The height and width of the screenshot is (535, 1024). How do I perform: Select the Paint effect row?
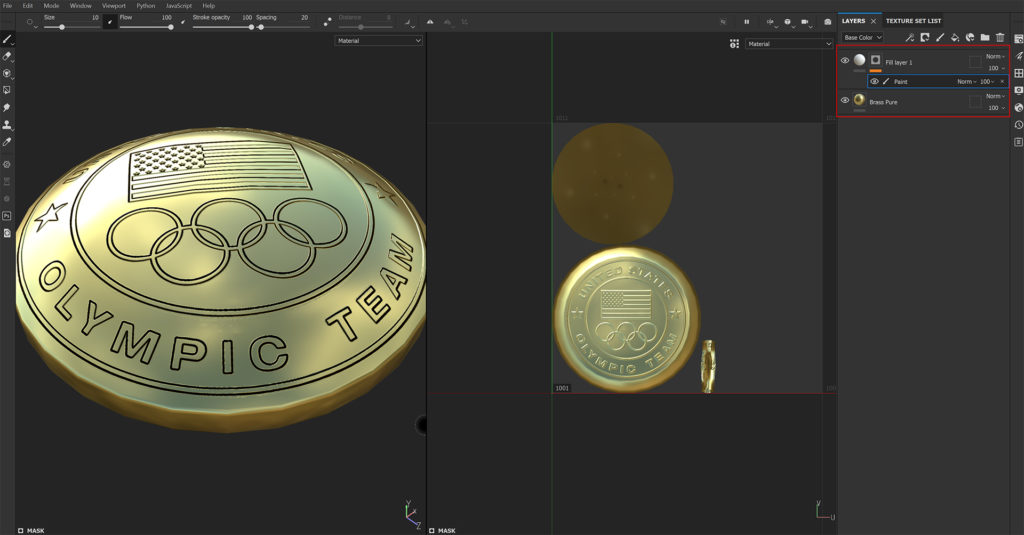(x=938, y=82)
